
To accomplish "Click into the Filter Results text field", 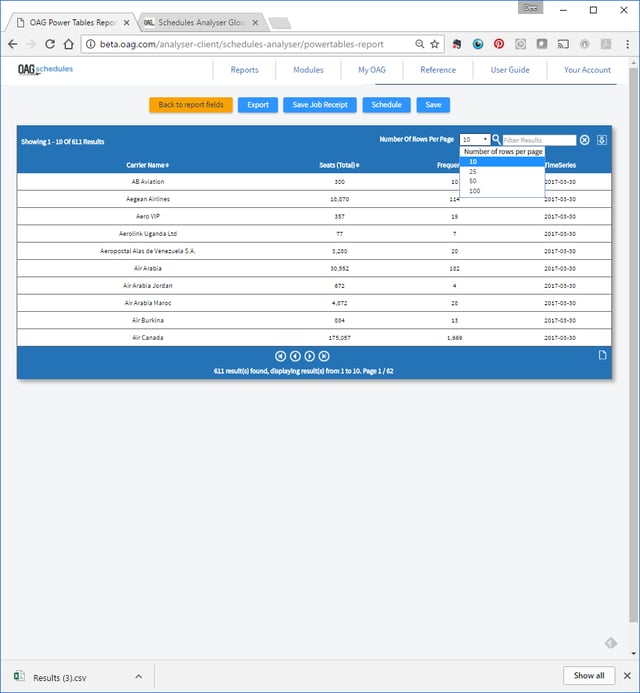I will (539, 140).
